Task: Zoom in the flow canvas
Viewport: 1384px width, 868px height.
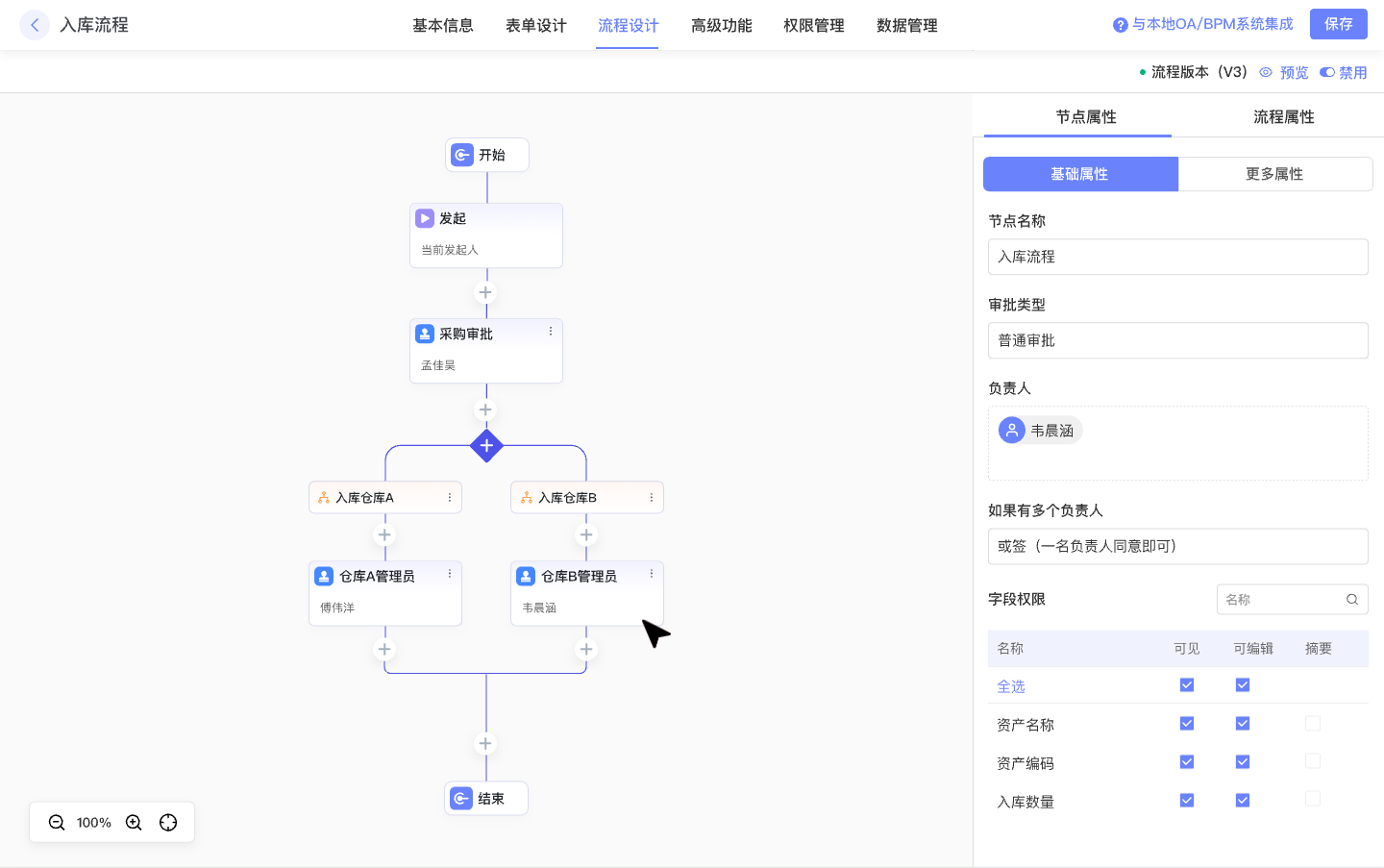Action: (x=134, y=823)
